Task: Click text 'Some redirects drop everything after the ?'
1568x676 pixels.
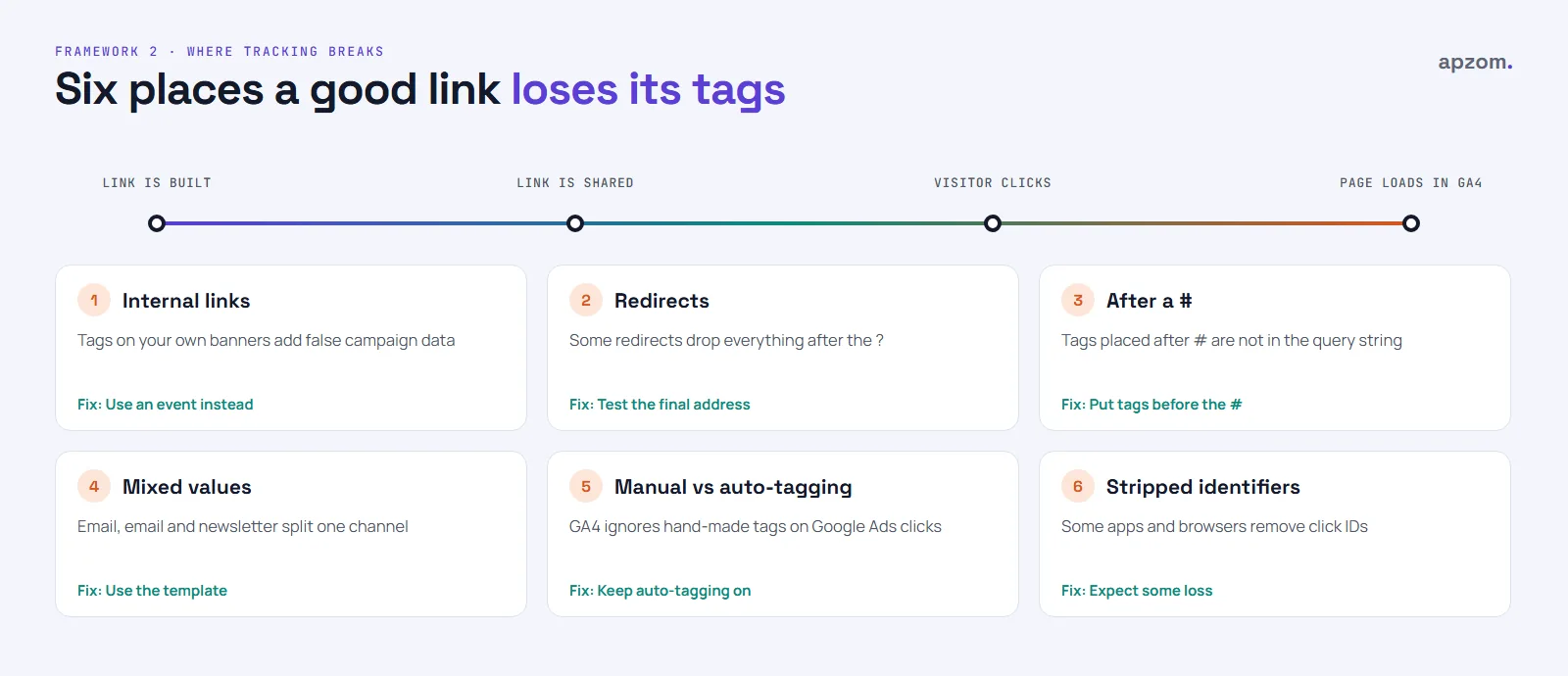Action: [x=726, y=341]
